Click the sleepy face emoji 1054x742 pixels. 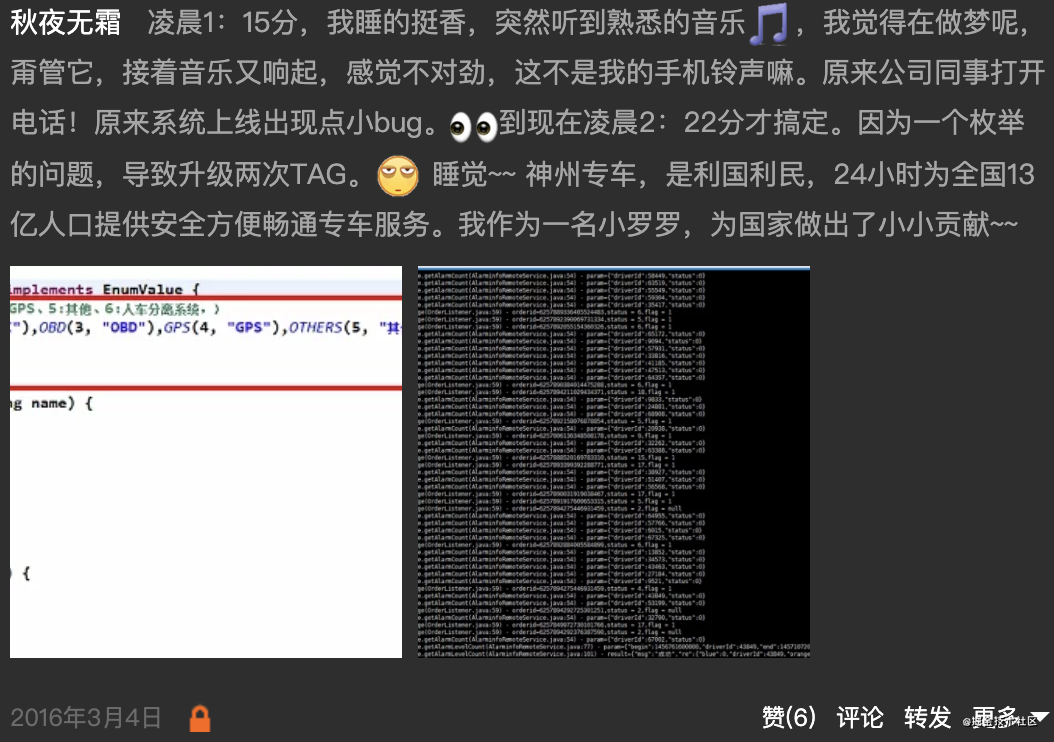pos(398,175)
